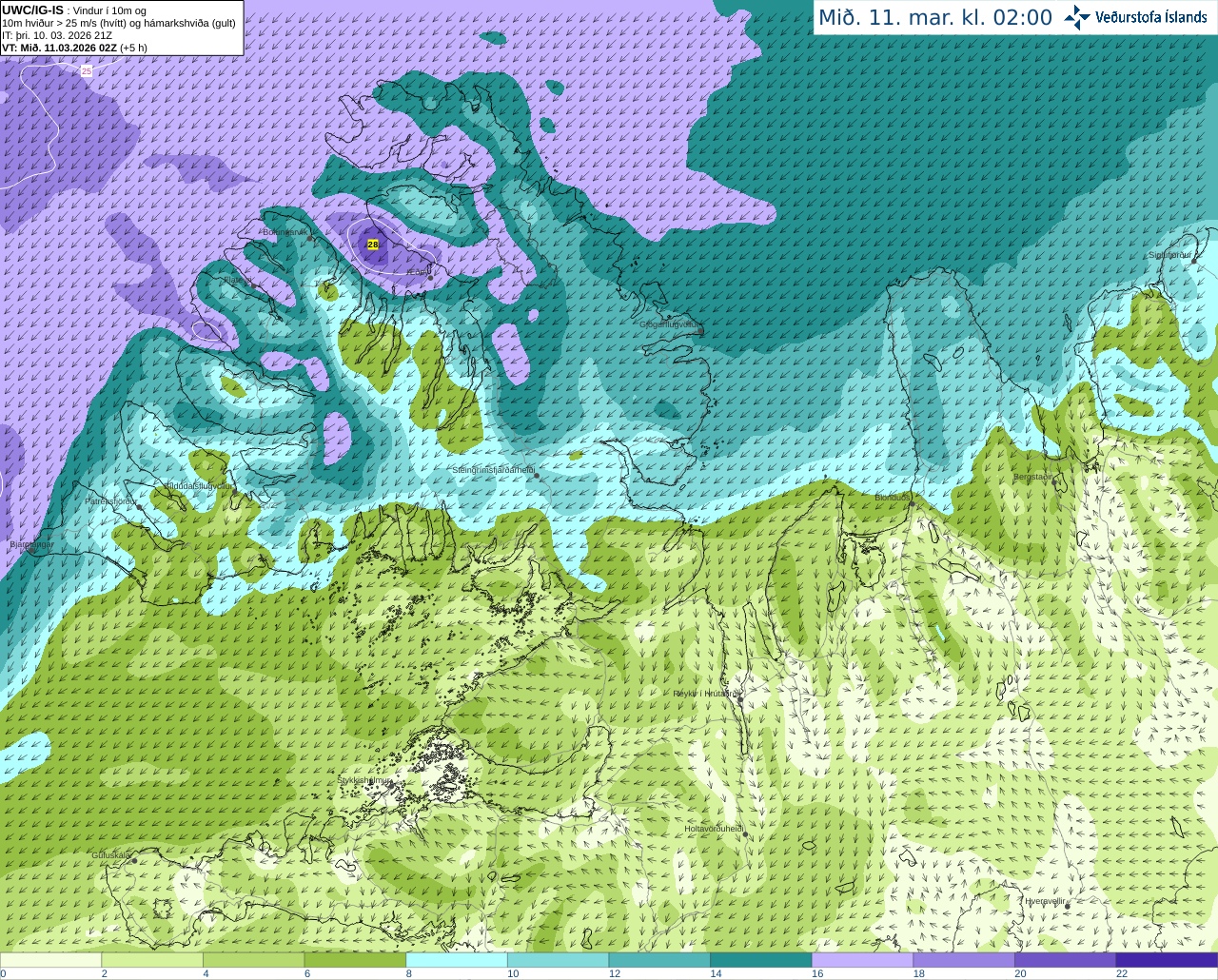Click the 2–4 m/s legend swatch

[152, 960]
